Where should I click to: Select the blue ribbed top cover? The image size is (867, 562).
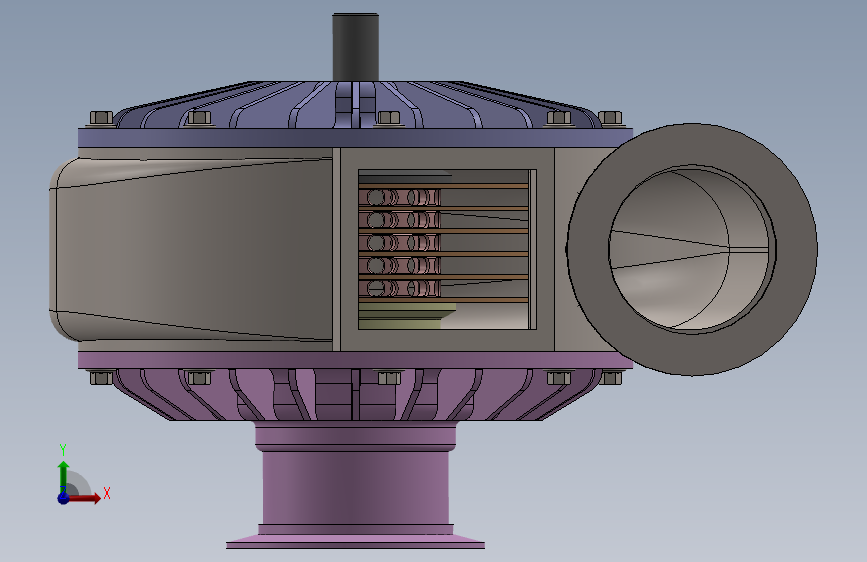click(x=355, y=113)
